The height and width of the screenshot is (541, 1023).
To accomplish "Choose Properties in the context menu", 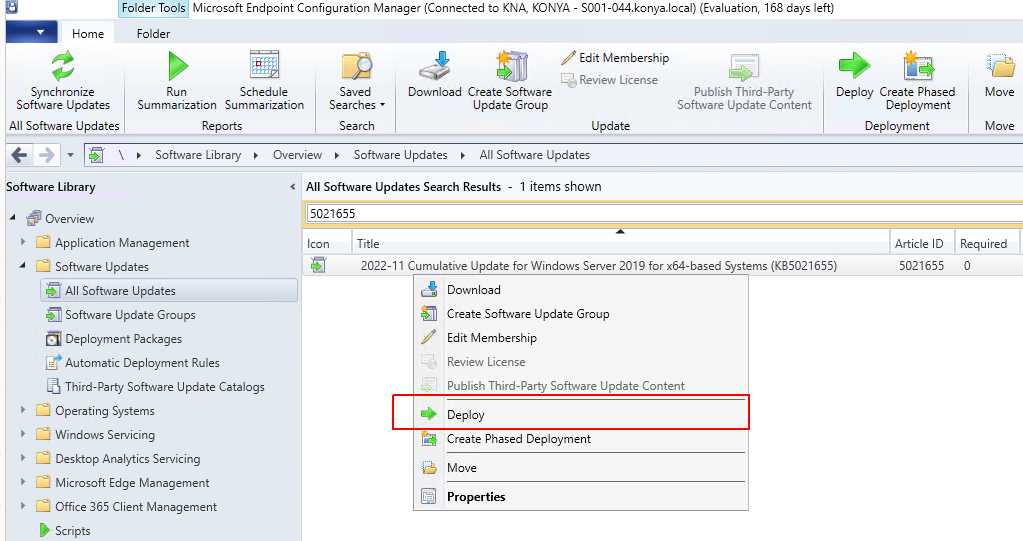I will [x=581, y=497].
